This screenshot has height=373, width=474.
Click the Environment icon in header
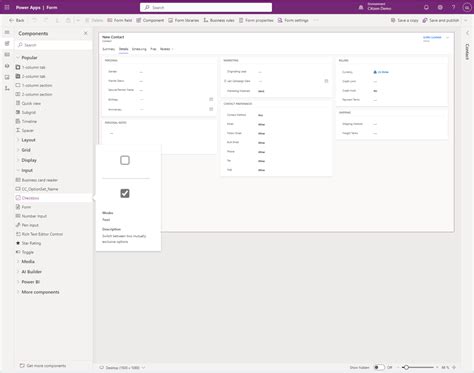(x=361, y=7)
